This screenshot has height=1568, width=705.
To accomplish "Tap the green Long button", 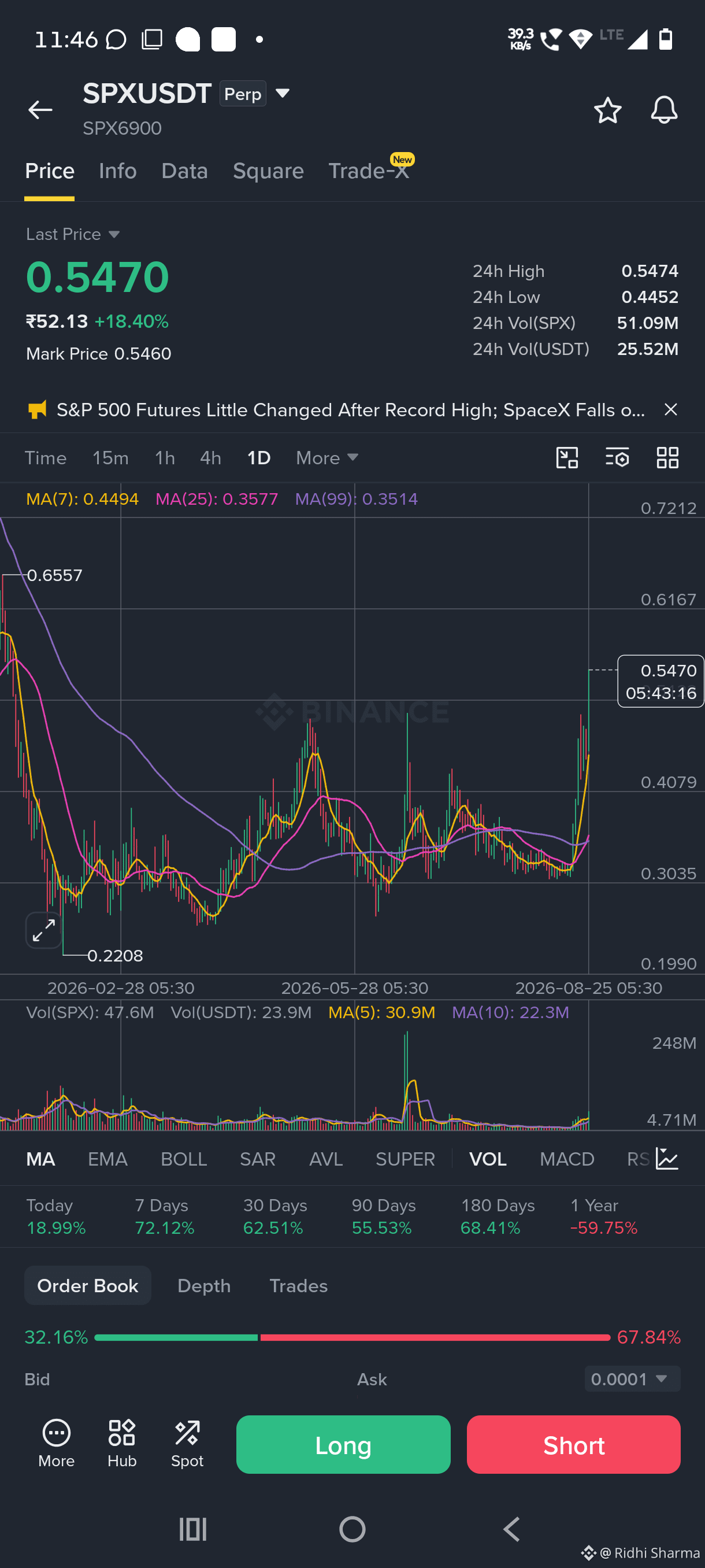I will (x=343, y=1444).
